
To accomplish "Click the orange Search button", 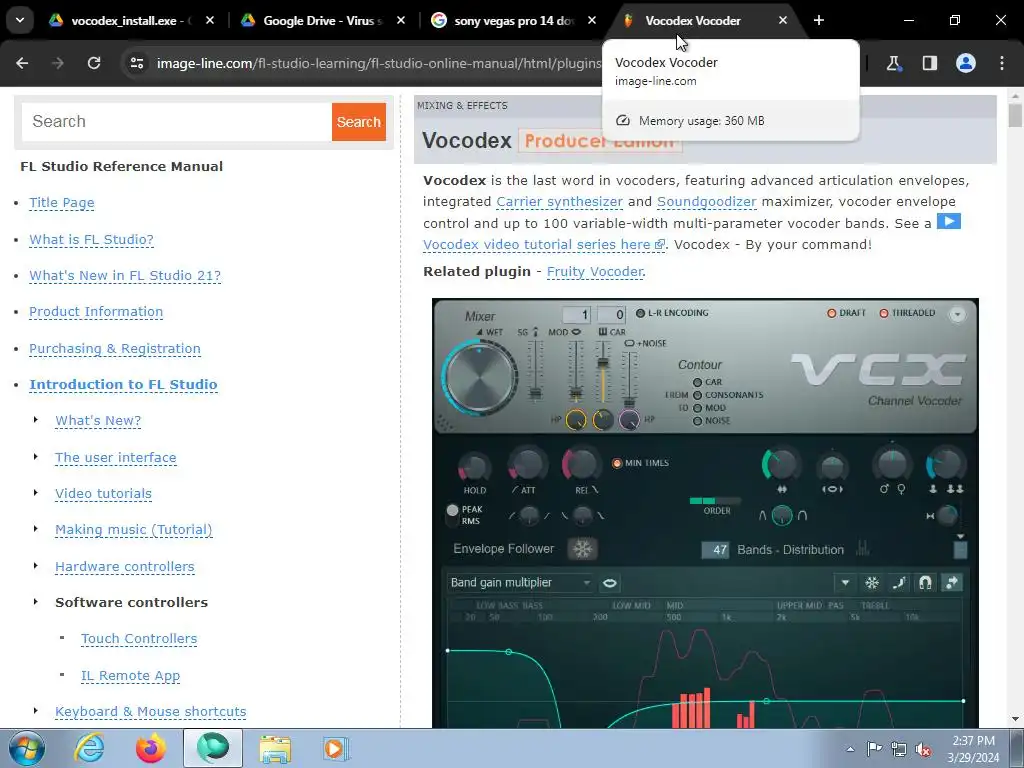I will 359,121.
